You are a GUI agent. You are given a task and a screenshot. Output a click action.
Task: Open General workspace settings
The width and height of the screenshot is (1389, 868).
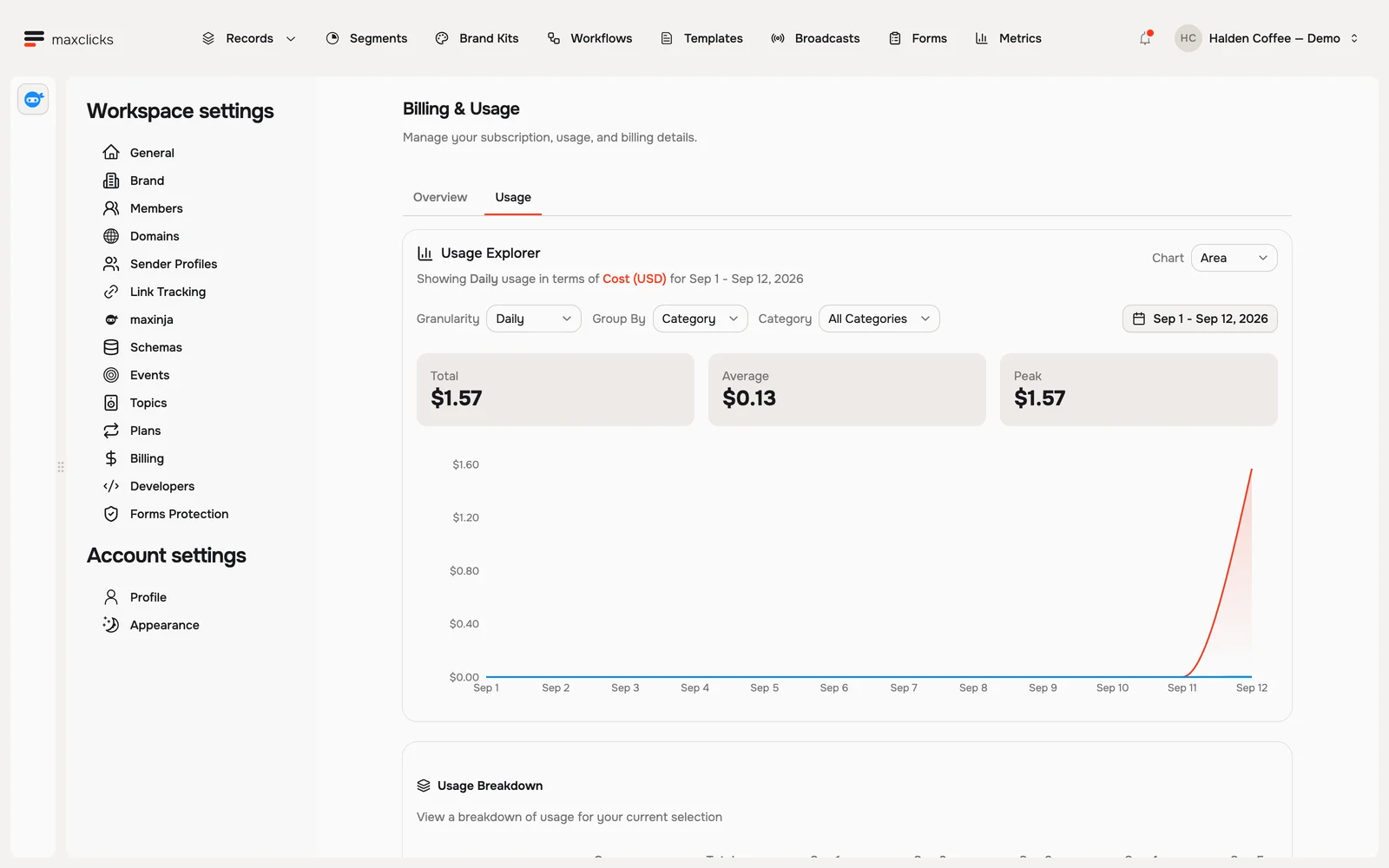[x=152, y=153]
